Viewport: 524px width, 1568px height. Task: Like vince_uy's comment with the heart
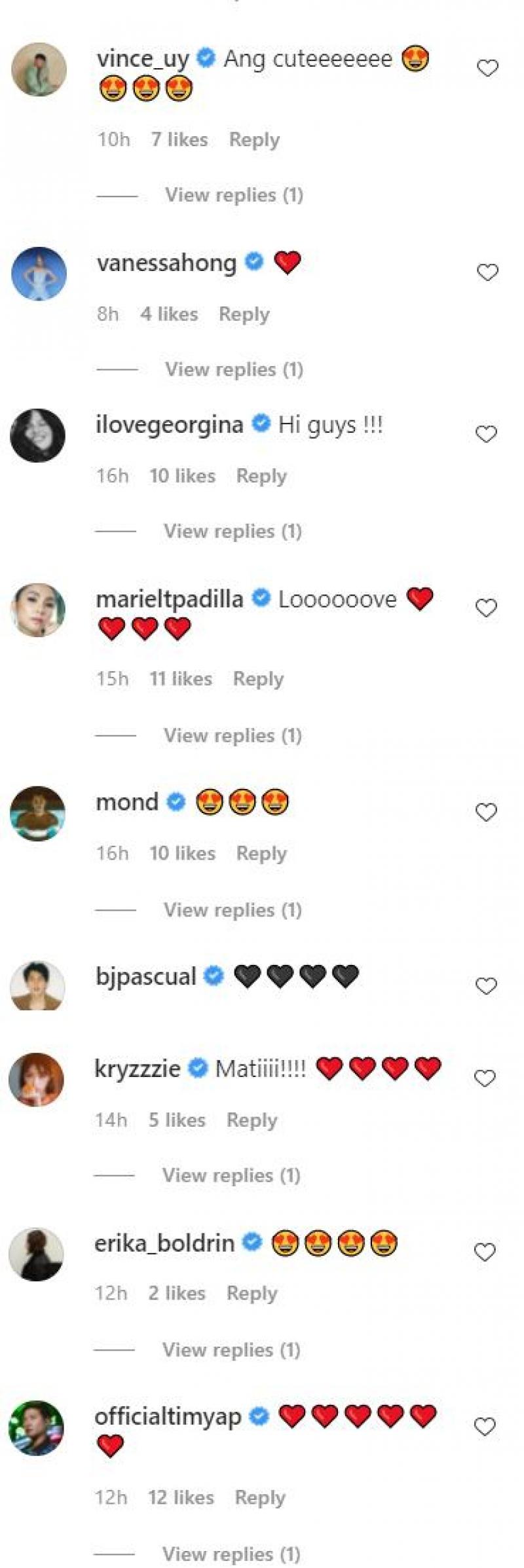(x=487, y=68)
